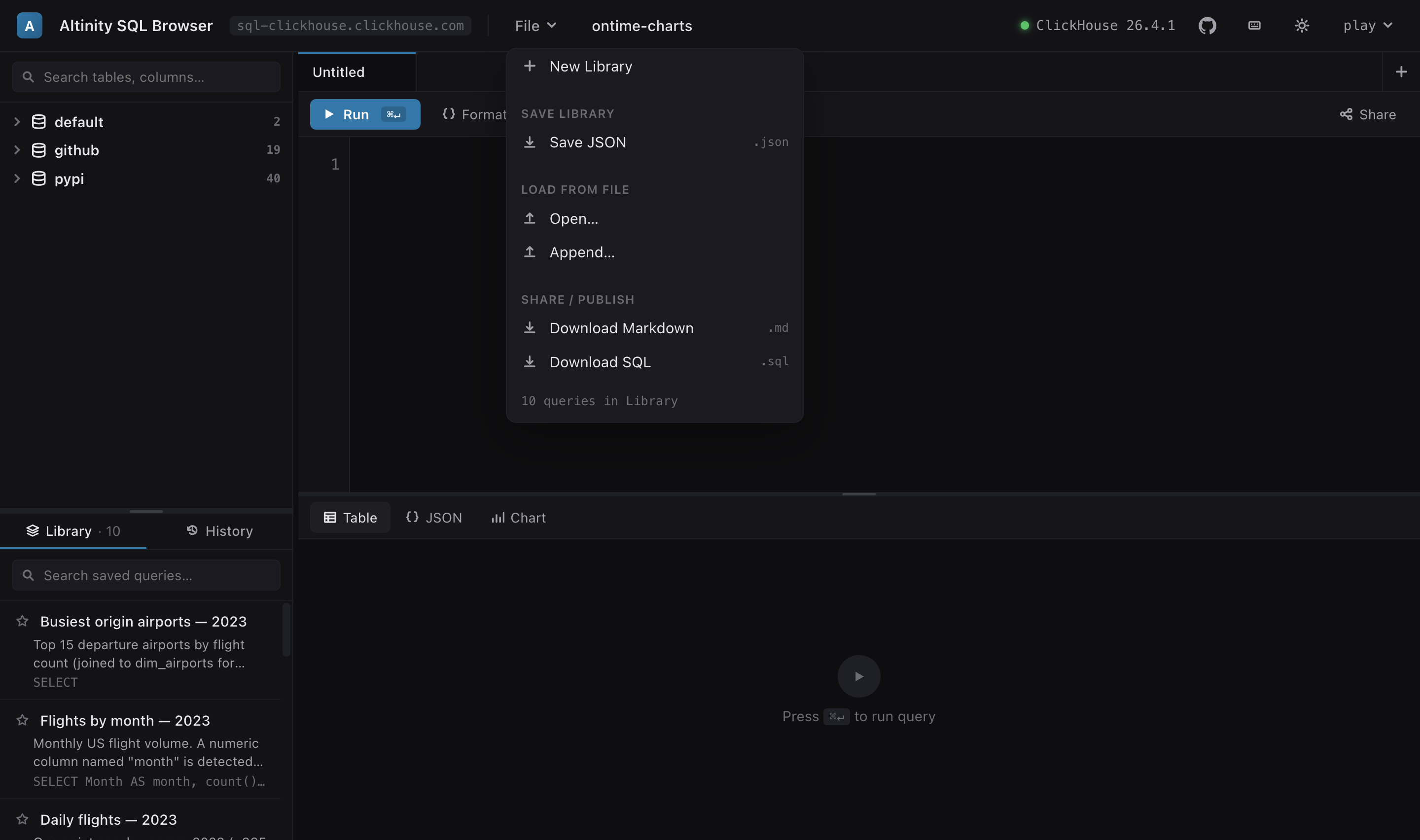Viewport: 1420px width, 840px height.
Task: Focus the Search tables, columns field
Action: coord(145,76)
